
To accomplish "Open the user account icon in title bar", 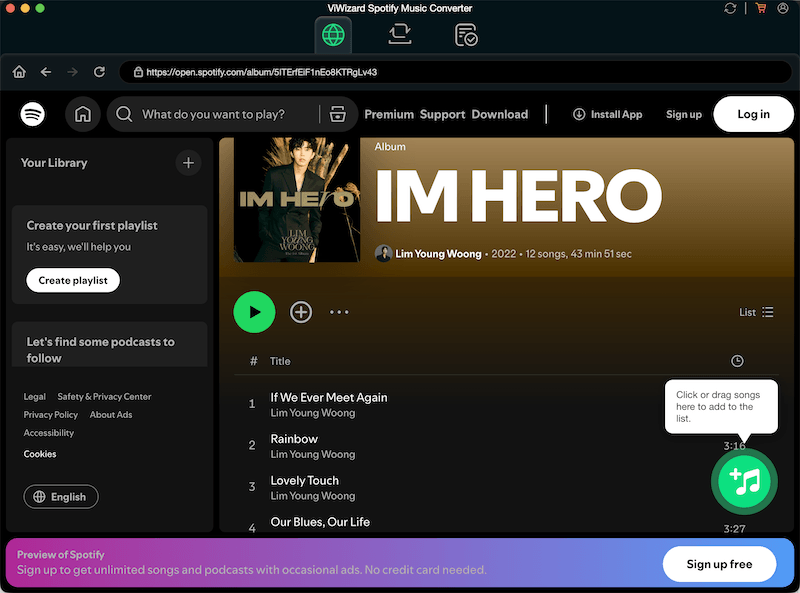I will [x=783, y=8].
